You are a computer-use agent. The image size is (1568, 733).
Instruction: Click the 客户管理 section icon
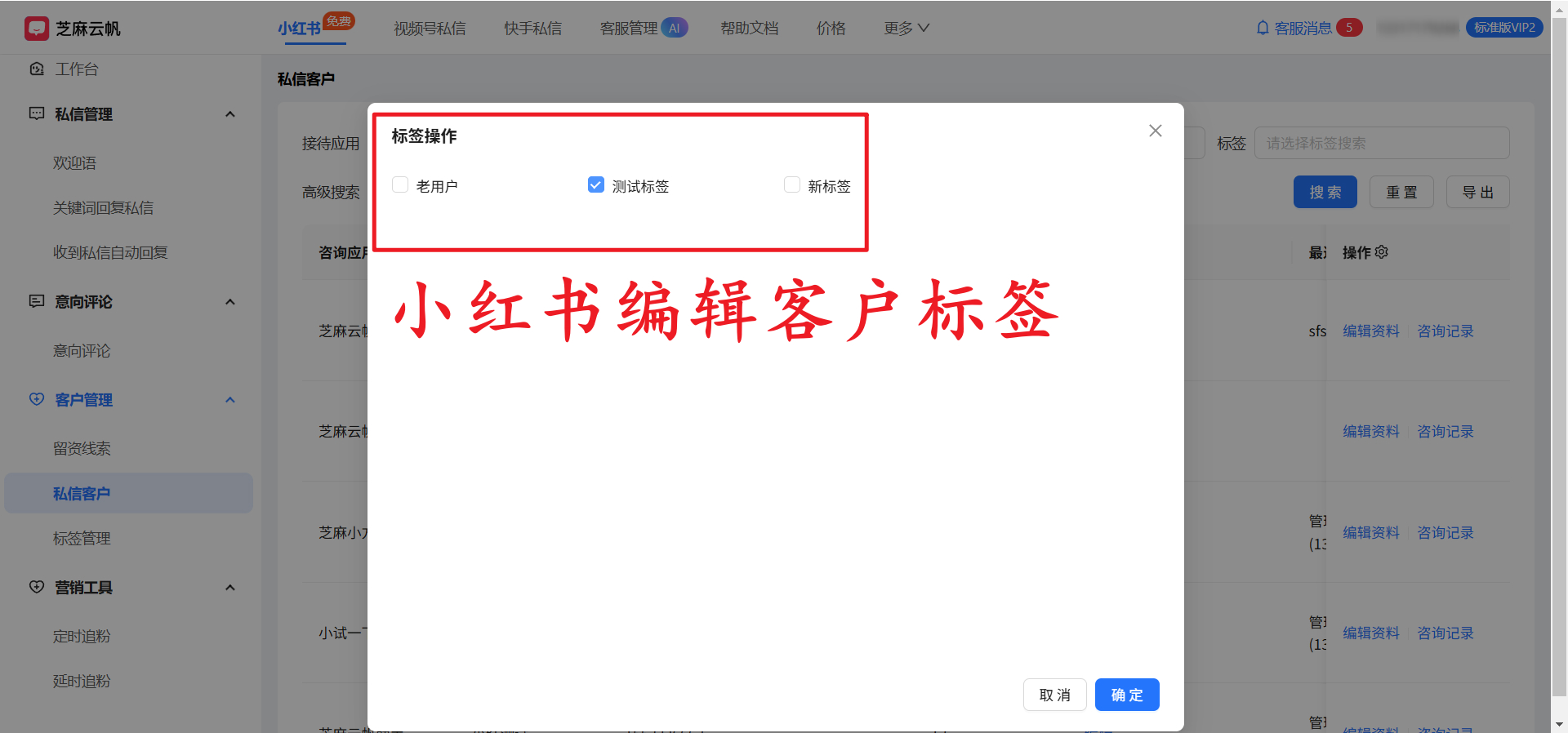pyautogui.click(x=37, y=399)
